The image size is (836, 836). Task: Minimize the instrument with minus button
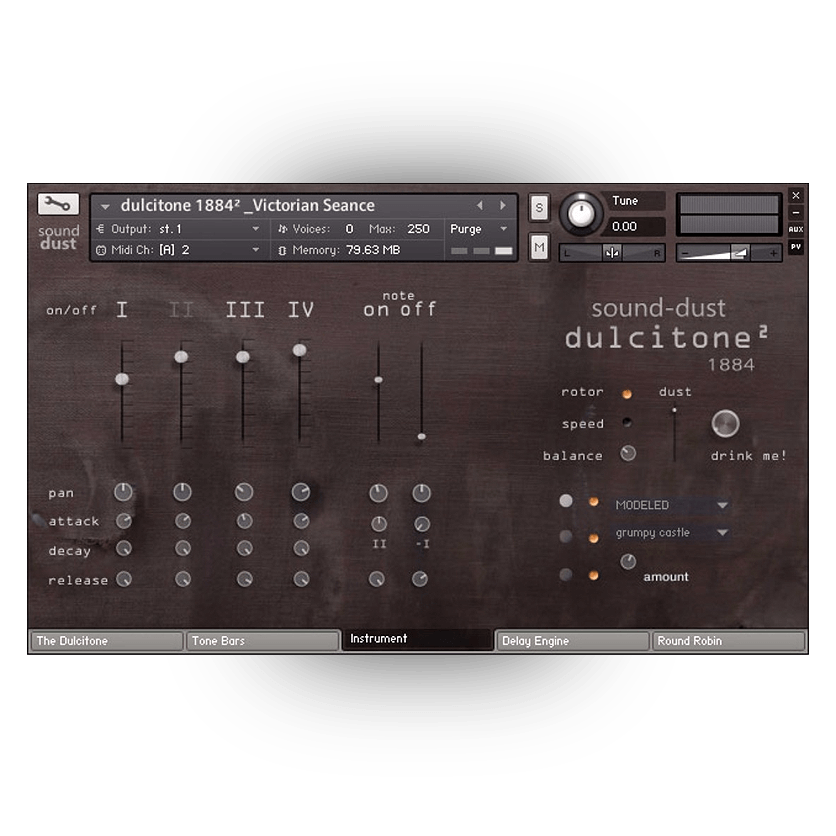[795, 212]
